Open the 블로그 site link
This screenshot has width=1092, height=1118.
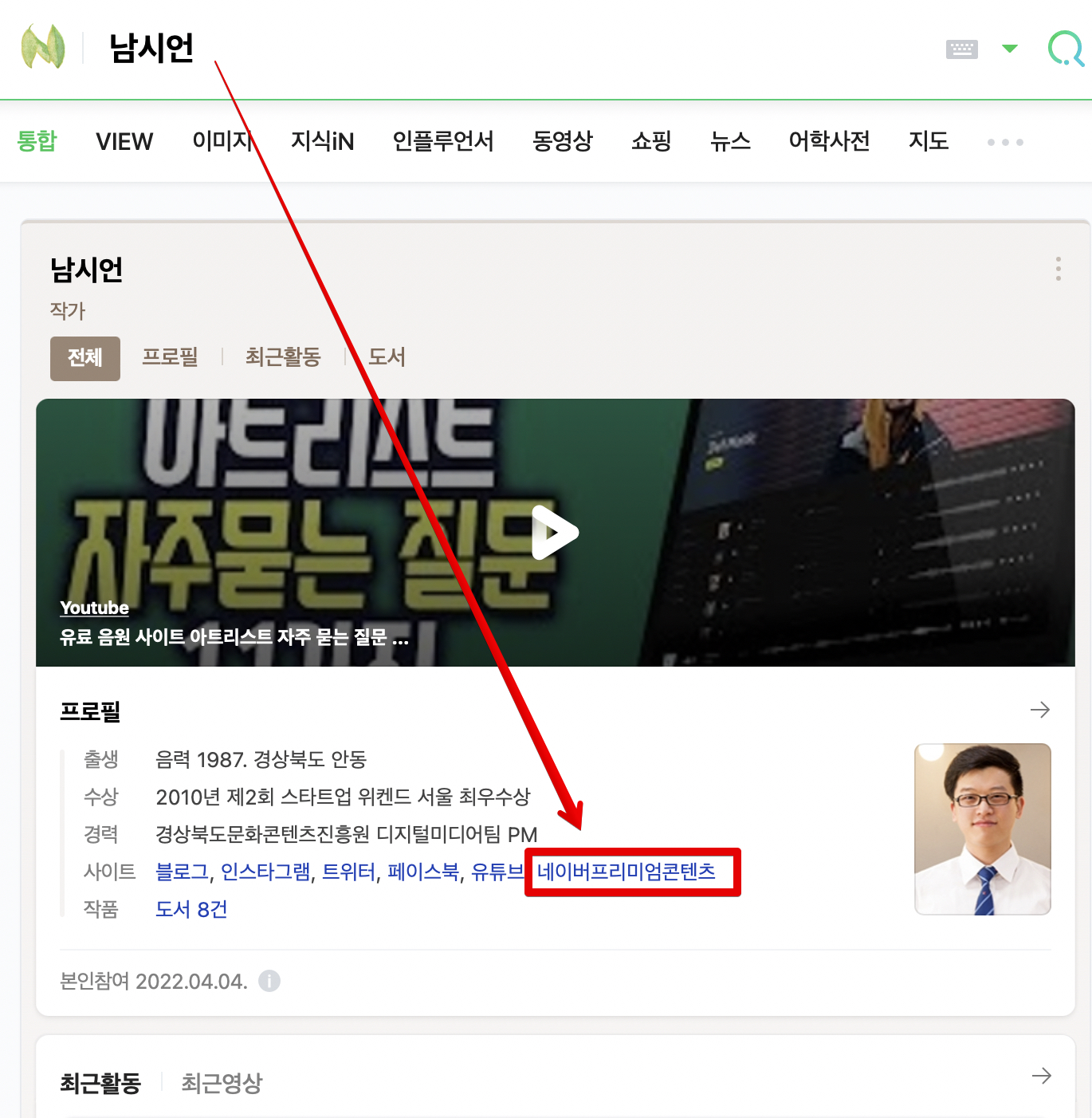coord(182,872)
